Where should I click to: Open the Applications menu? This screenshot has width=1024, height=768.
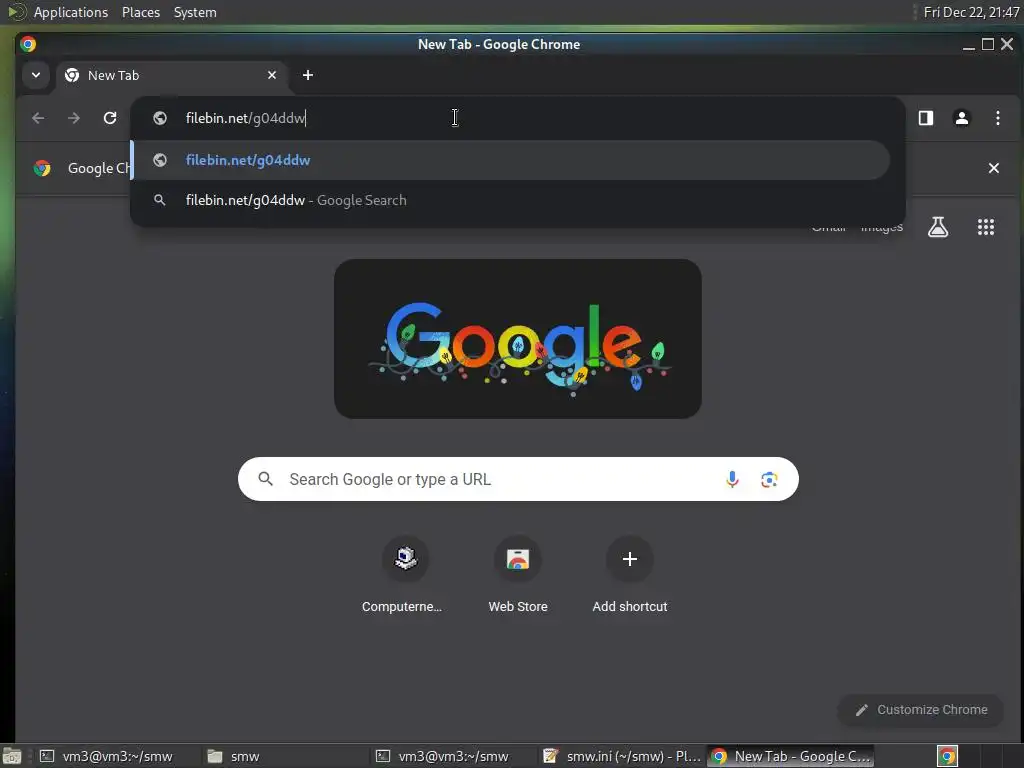pos(71,12)
